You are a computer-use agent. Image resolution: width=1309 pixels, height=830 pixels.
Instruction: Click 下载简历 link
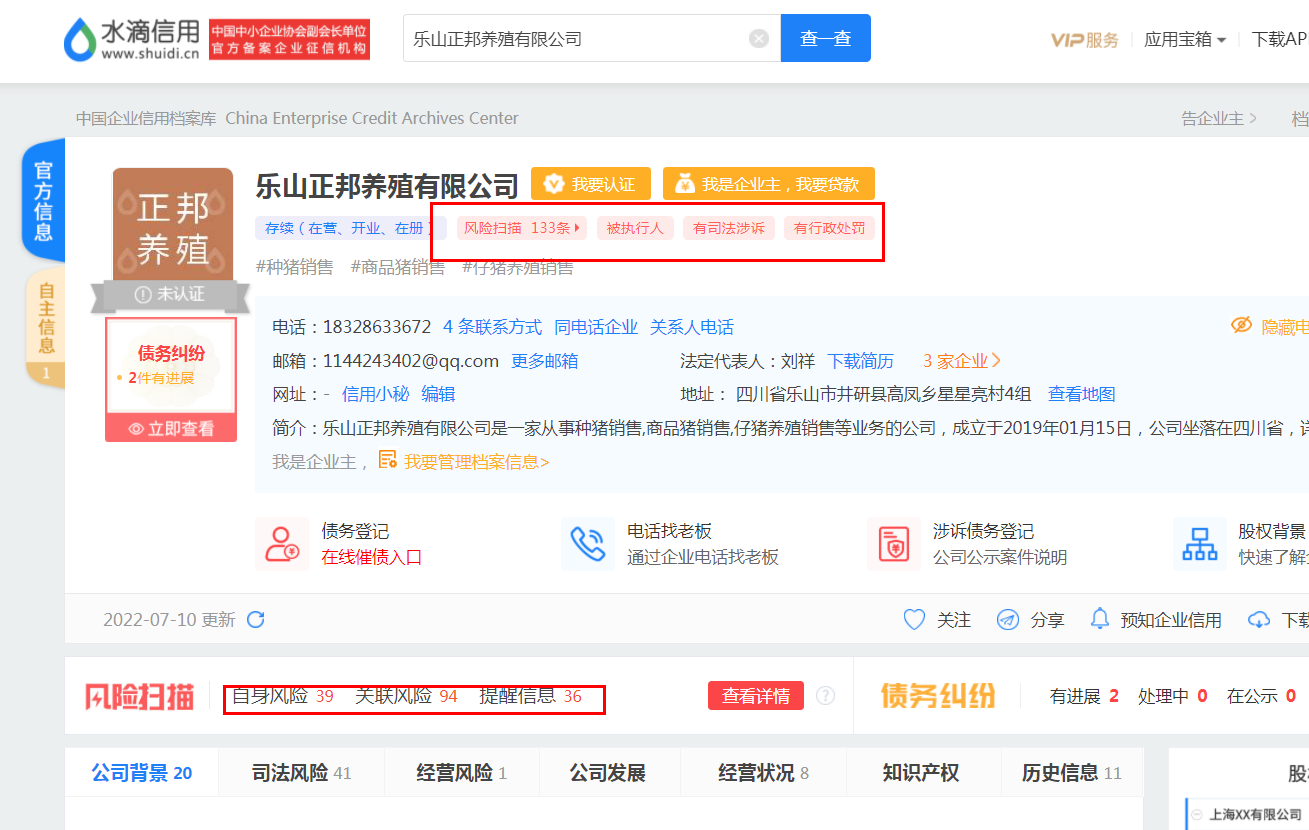pos(861,361)
